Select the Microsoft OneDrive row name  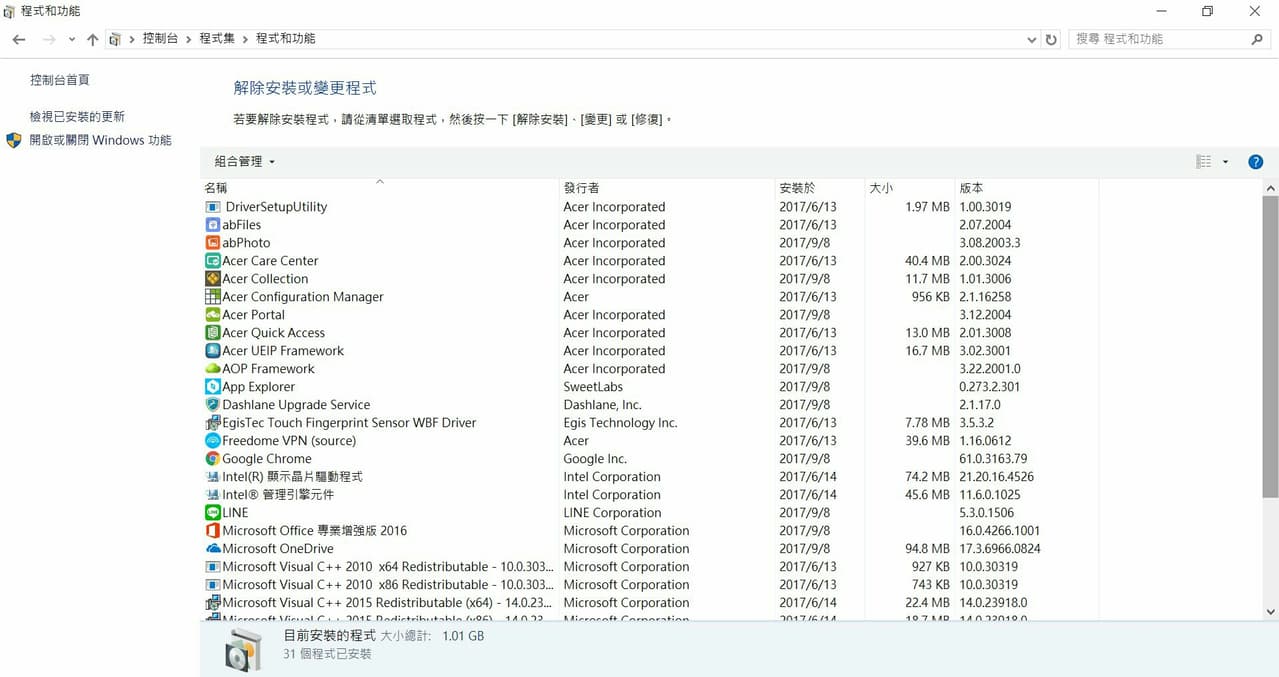click(x=278, y=549)
